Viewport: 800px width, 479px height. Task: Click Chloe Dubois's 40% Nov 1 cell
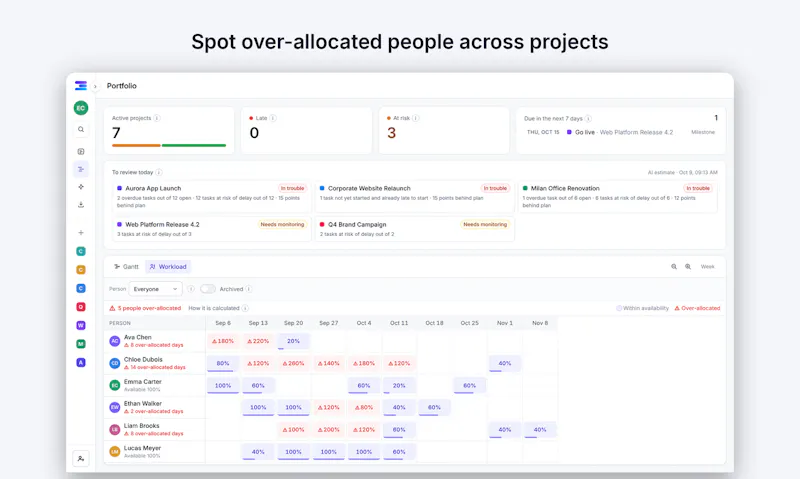505,363
